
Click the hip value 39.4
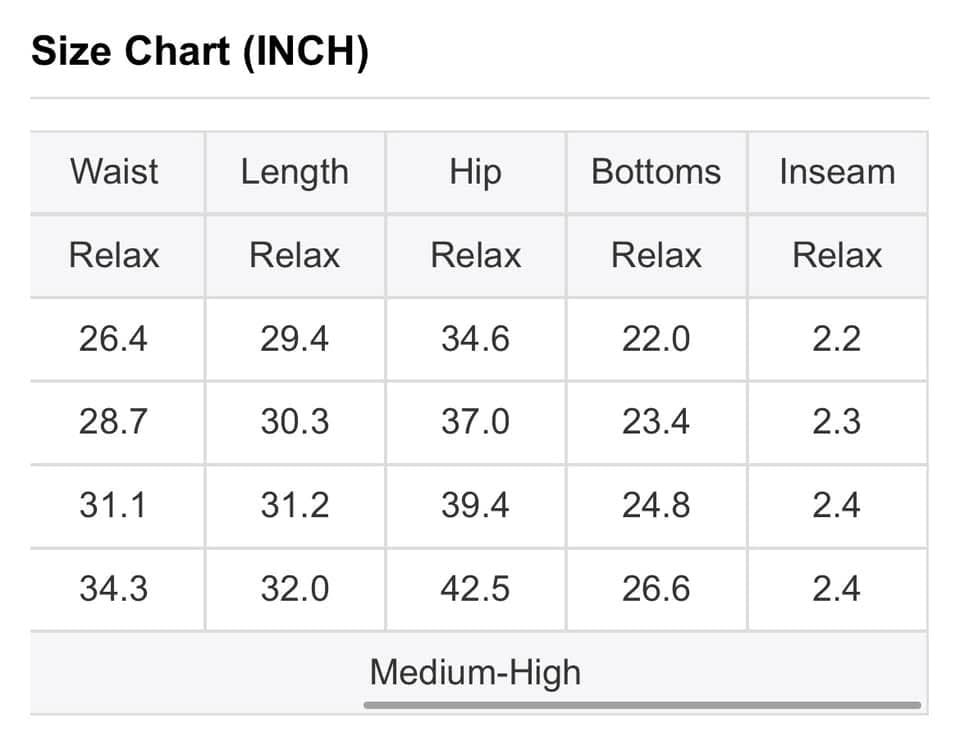476,505
